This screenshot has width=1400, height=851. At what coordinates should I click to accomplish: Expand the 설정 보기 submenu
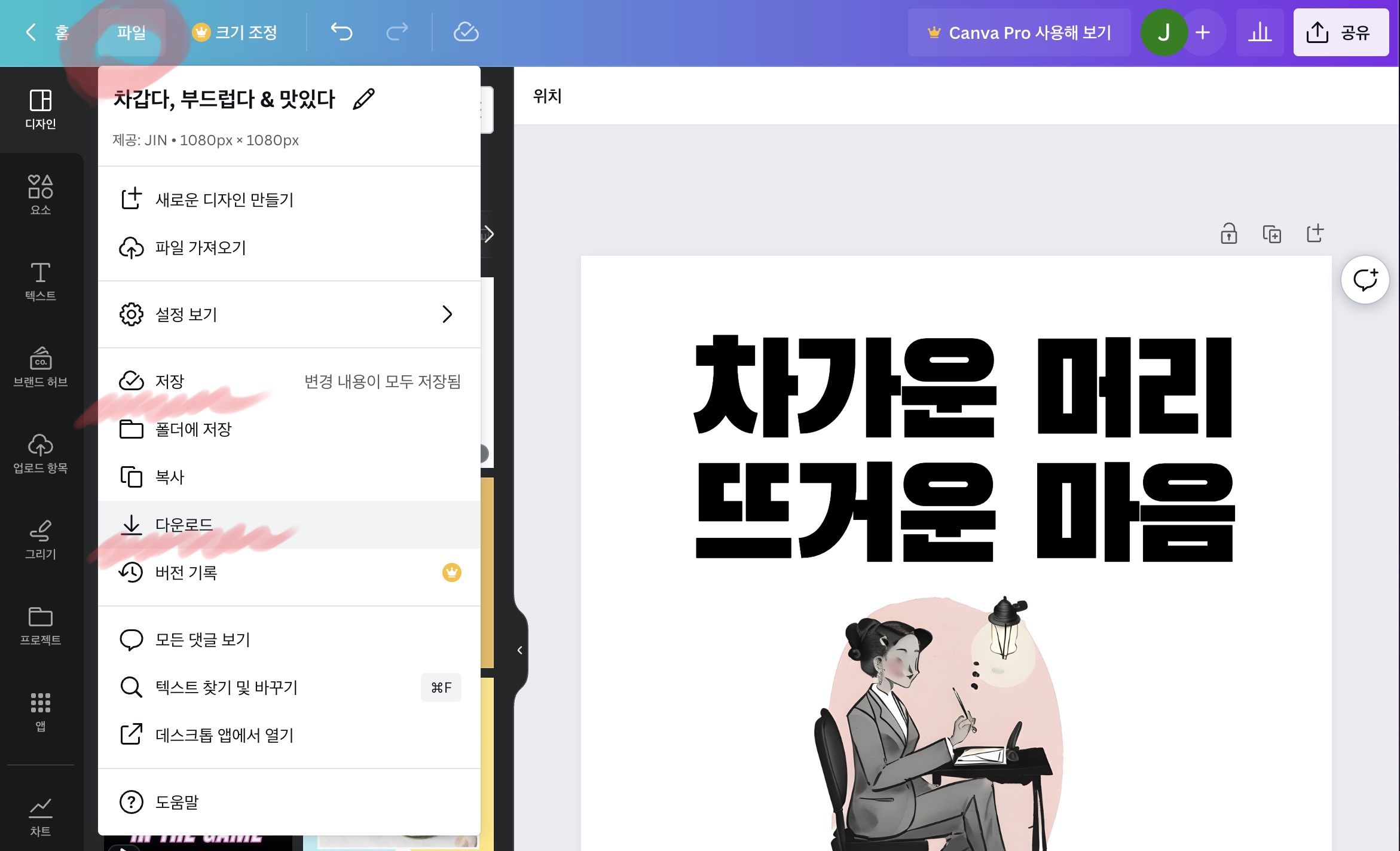coord(289,314)
